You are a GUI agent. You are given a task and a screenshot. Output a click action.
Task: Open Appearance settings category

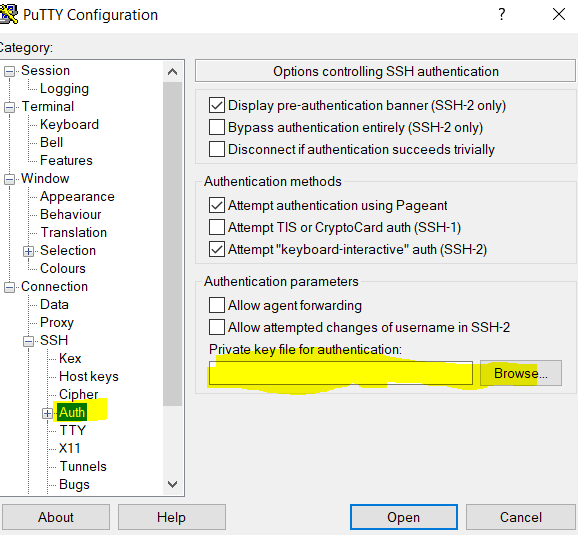[77, 197]
